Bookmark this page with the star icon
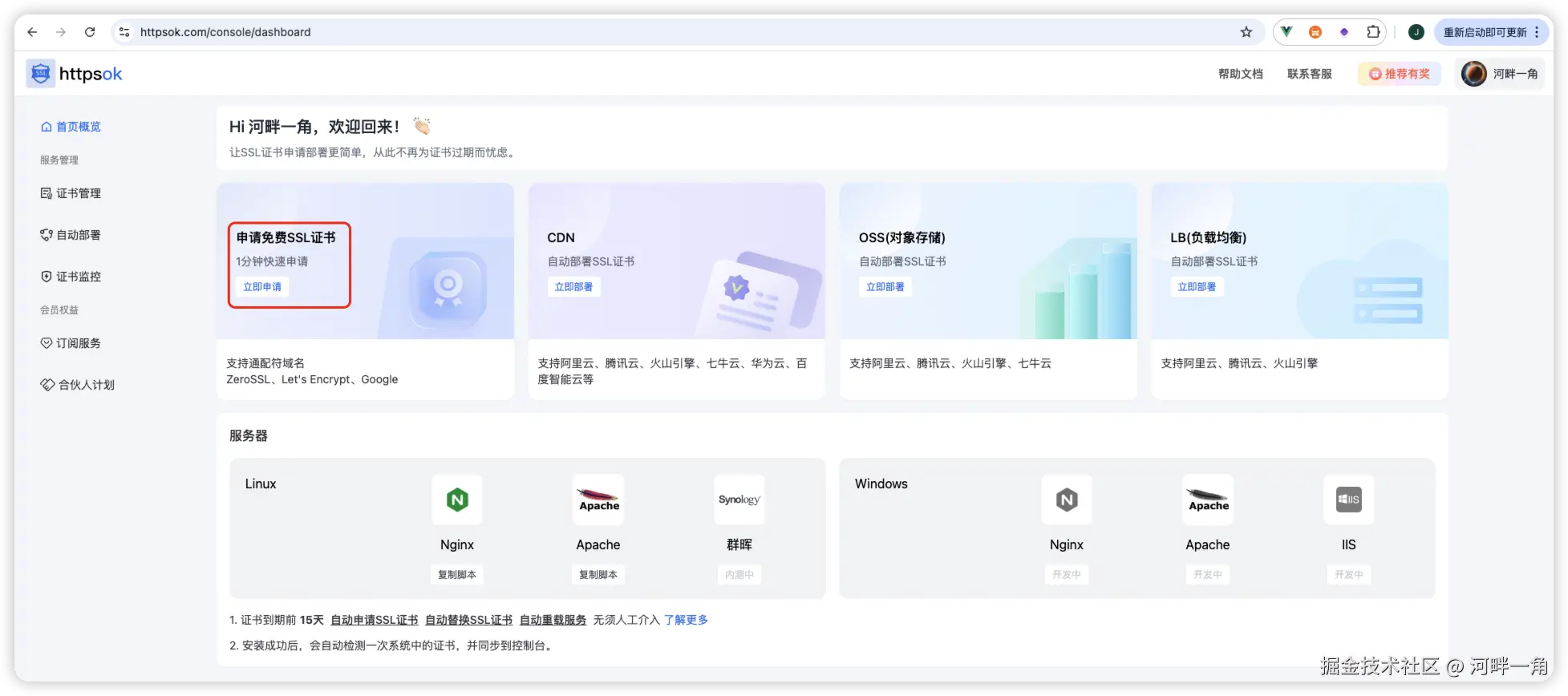This screenshot has height=696, width=1568. [1246, 32]
